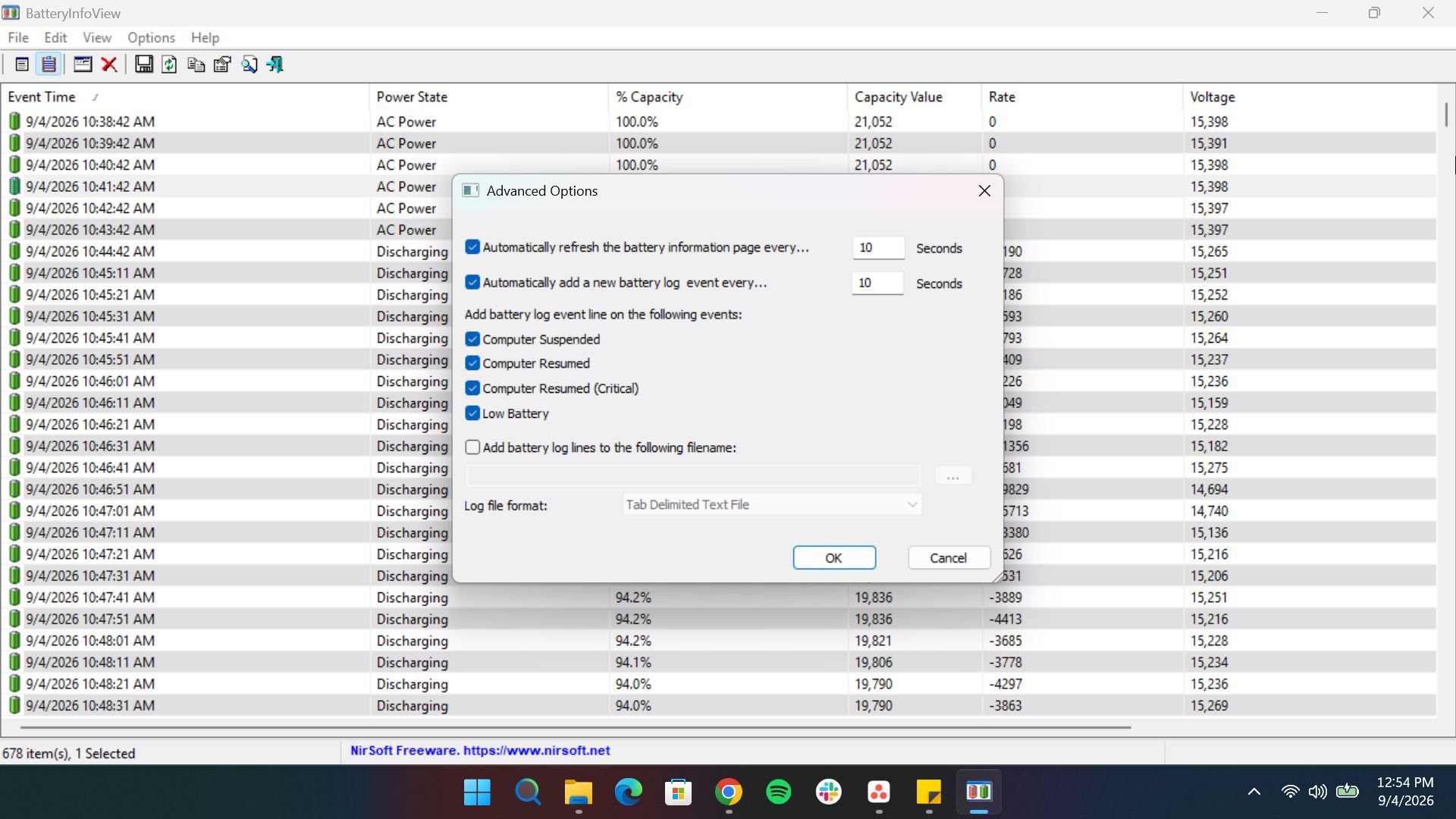The height and width of the screenshot is (819, 1456).
Task: Open Properties toolbar icon
Action: pyautogui.click(x=222, y=64)
